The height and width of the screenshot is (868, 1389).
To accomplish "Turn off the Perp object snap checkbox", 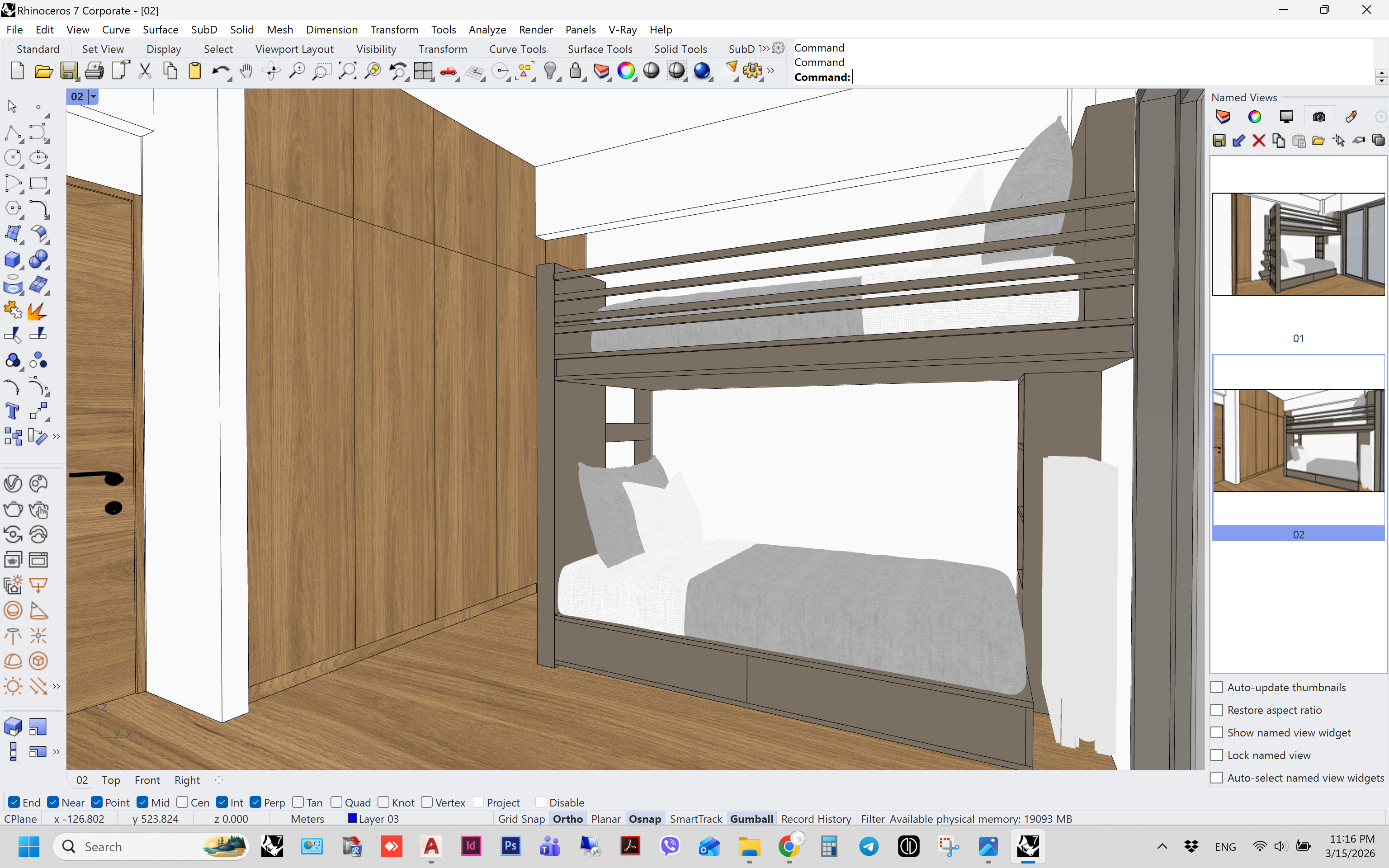I will click(256, 802).
